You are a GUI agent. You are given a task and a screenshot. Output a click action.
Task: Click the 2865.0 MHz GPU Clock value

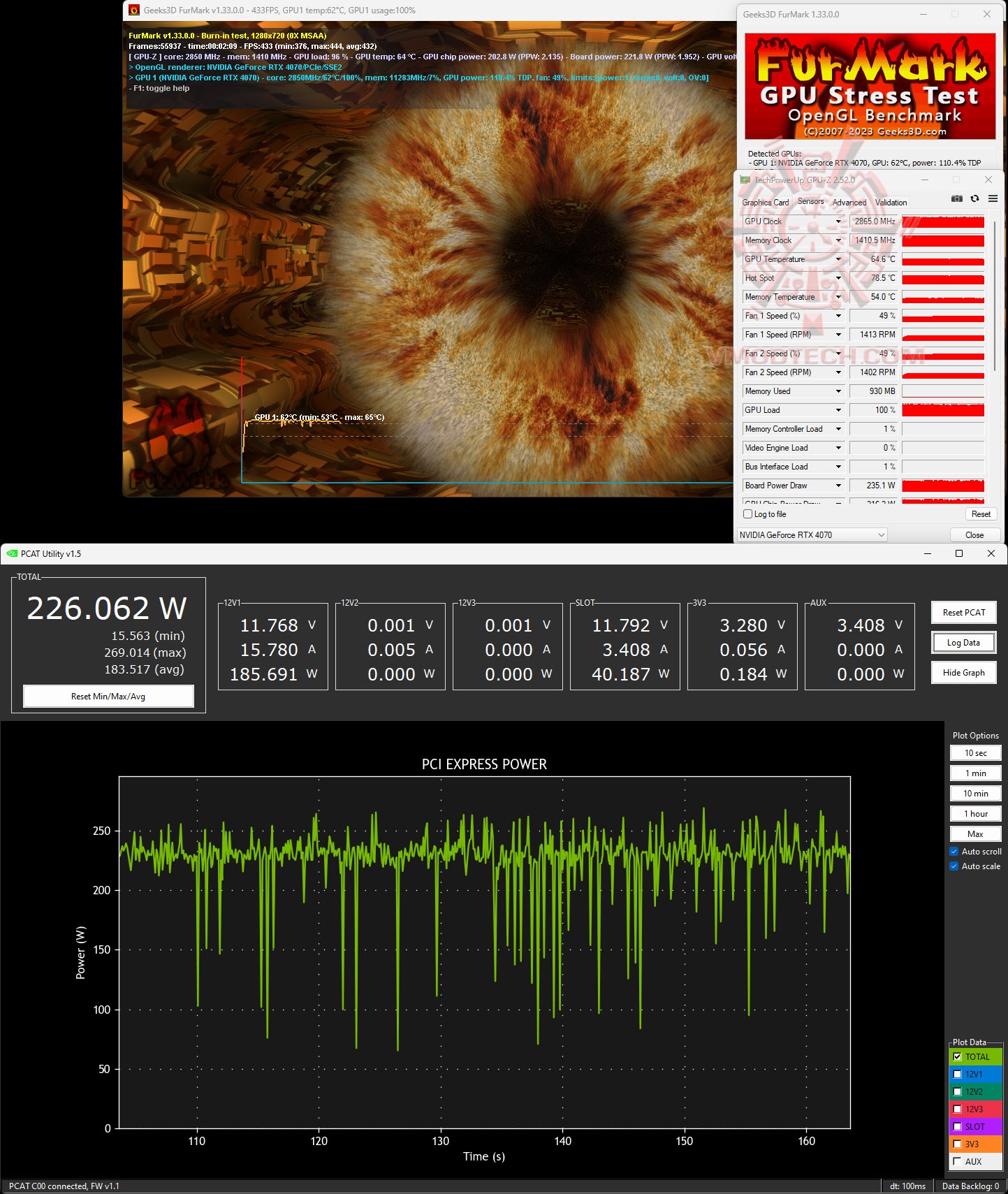point(874,221)
